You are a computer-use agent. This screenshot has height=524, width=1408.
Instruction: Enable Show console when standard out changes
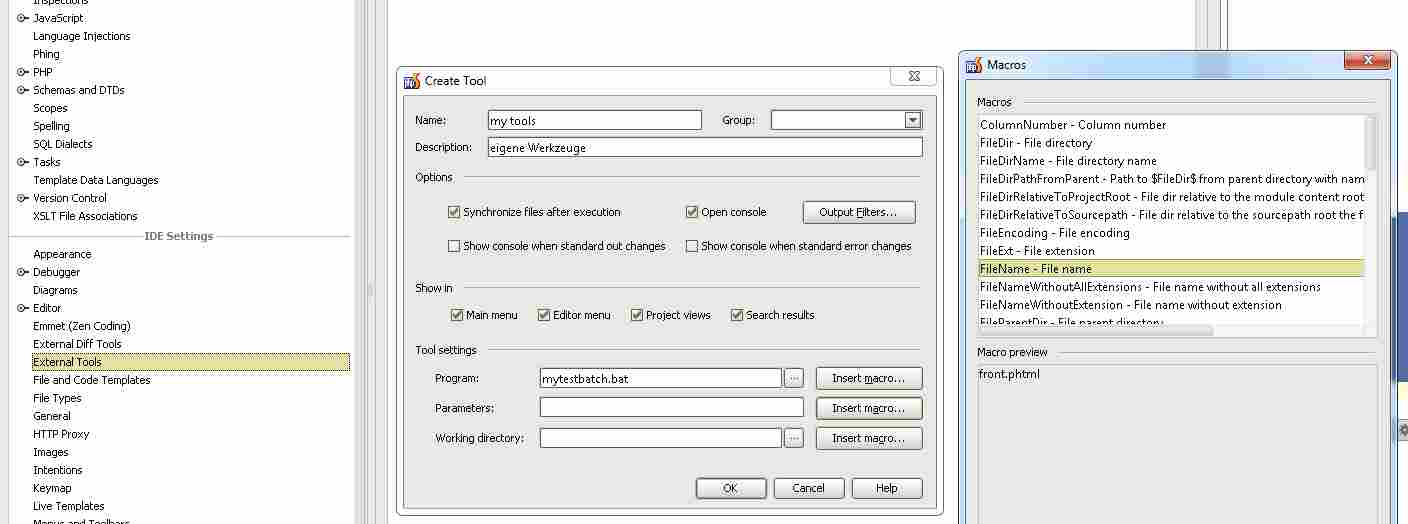tap(454, 246)
